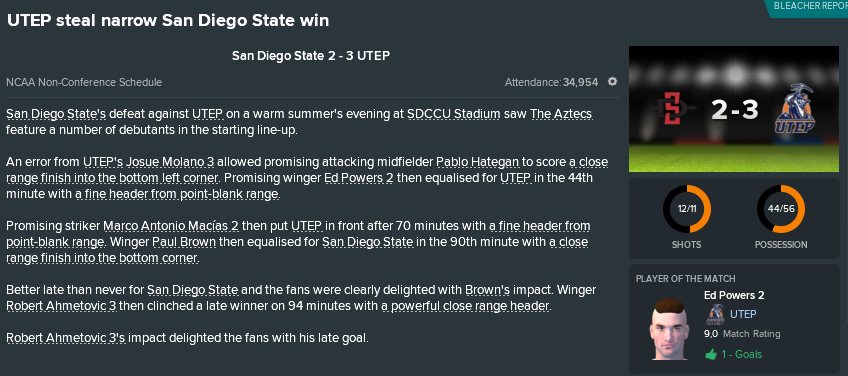Viewport: 848px width, 376px height.
Task: Click The Aztecs nickname link
Action: (561, 114)
